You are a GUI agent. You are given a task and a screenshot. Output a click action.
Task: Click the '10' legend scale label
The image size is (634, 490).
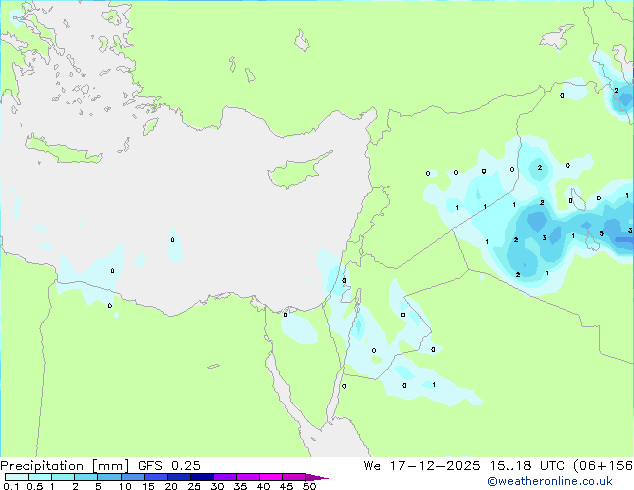(x=125, y=486)
